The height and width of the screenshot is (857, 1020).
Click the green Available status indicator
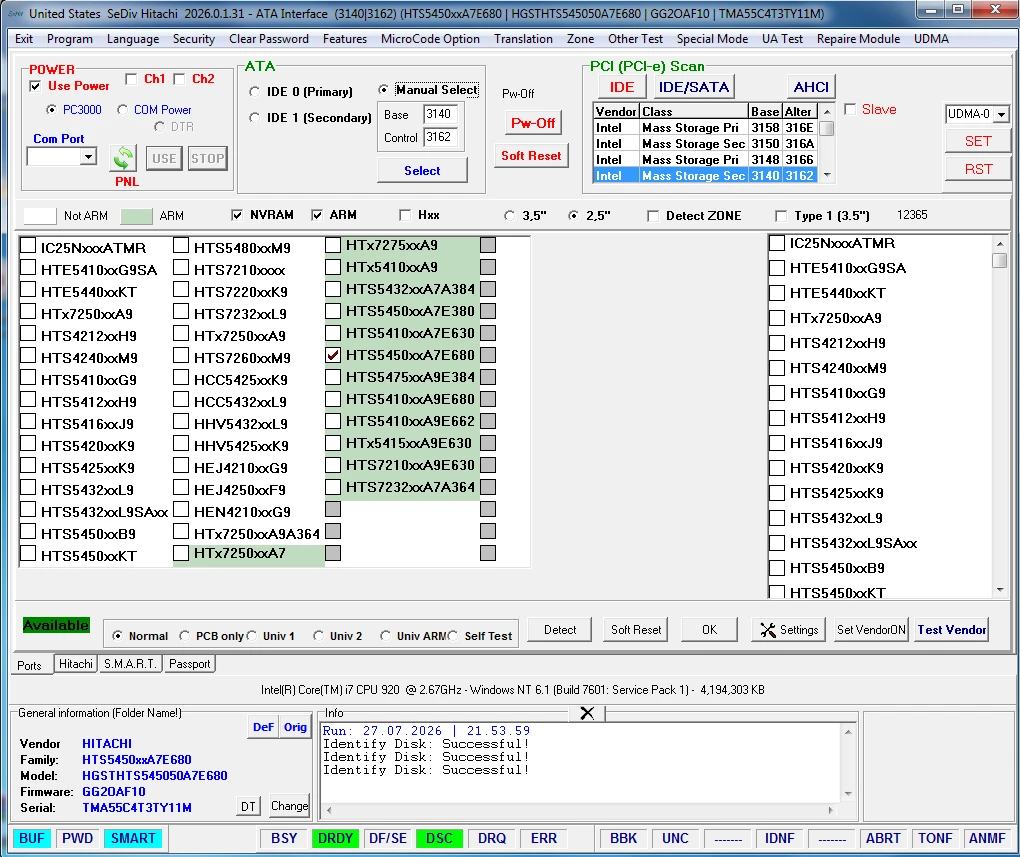tap(56, 625)
